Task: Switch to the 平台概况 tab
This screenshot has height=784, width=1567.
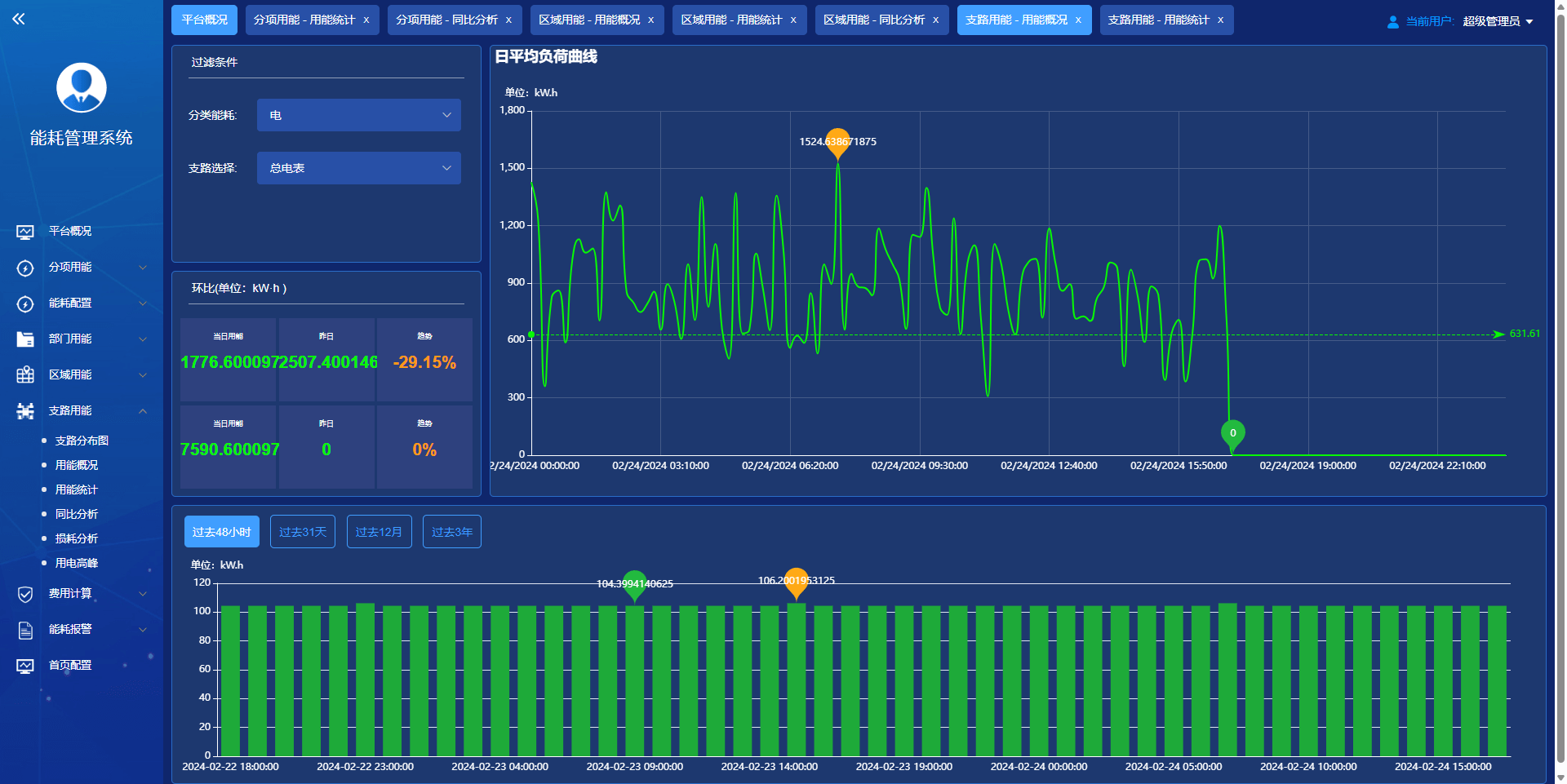Action: tap(205, 20)
